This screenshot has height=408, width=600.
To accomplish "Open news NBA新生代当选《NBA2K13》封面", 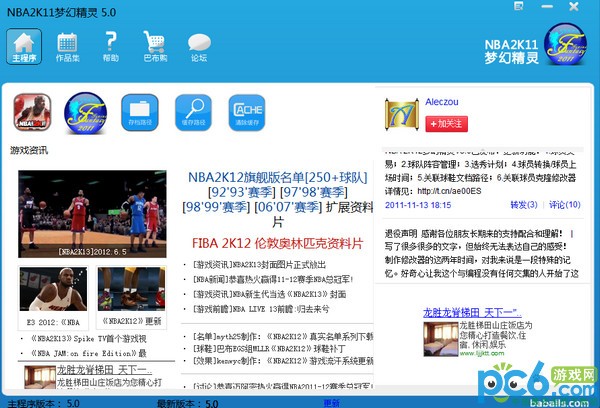I will point(269,294).
